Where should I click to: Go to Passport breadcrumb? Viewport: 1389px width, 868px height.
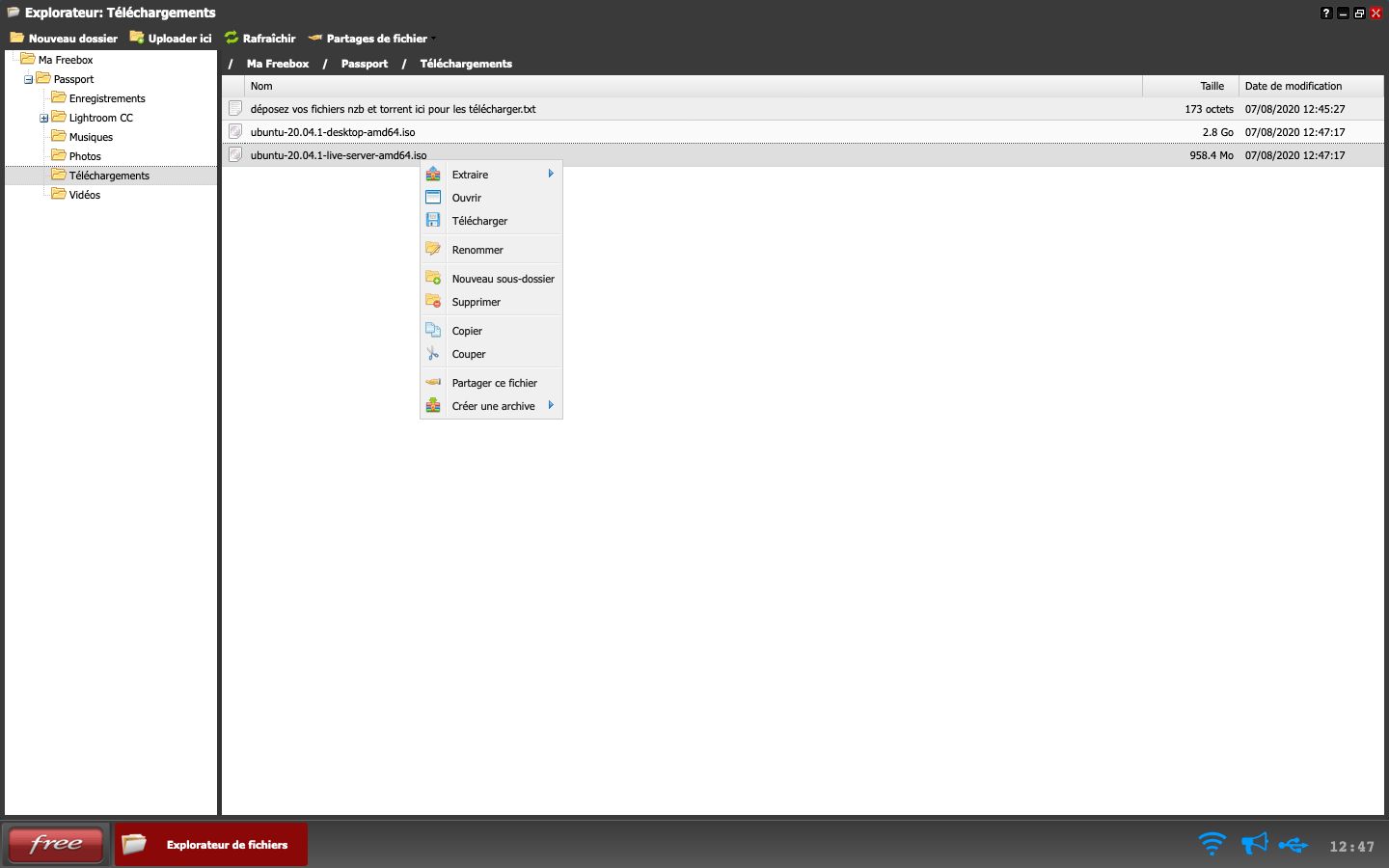coord(365,64)
